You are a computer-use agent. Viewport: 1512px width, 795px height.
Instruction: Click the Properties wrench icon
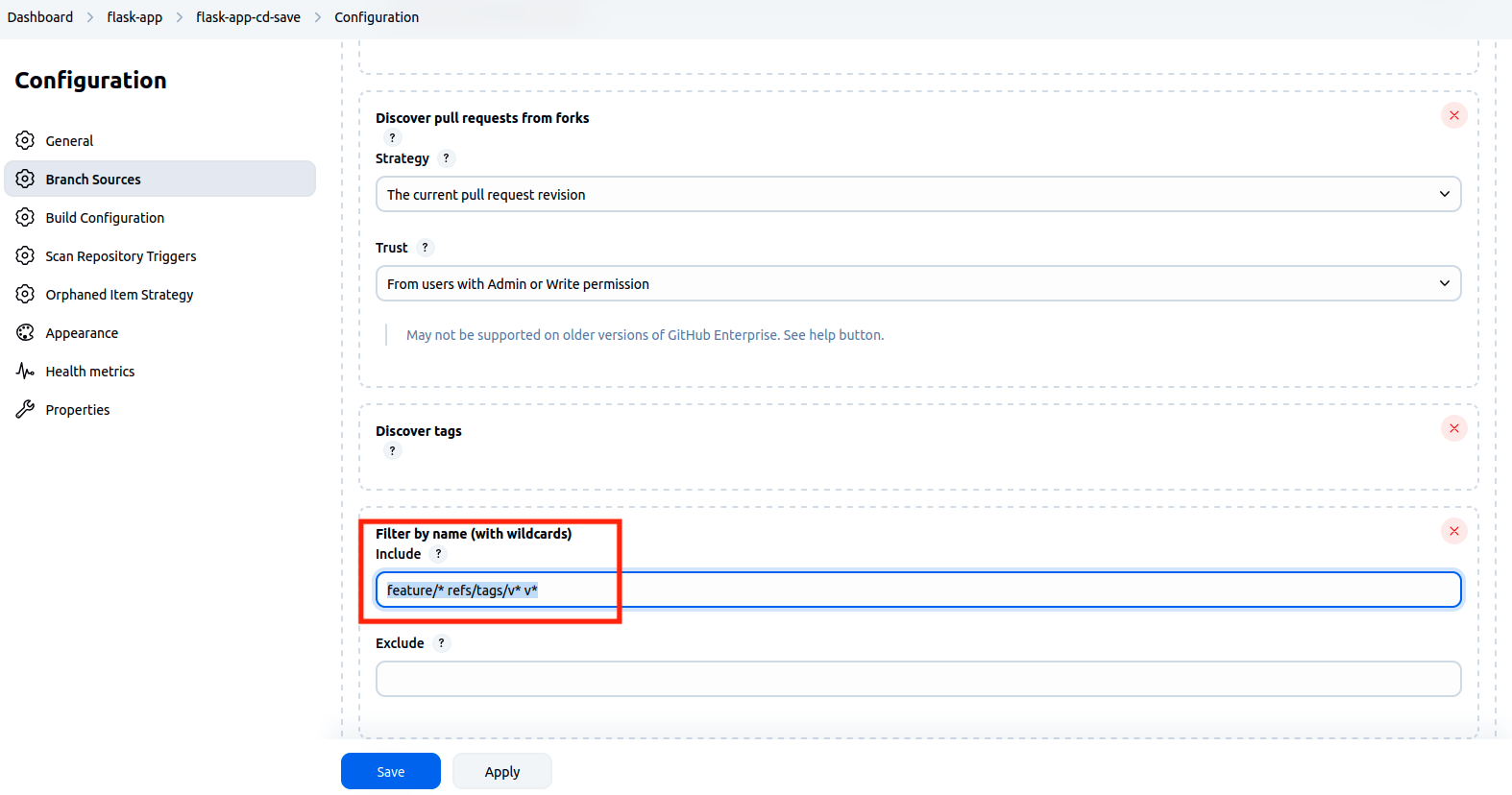click(x=25, y=410)
